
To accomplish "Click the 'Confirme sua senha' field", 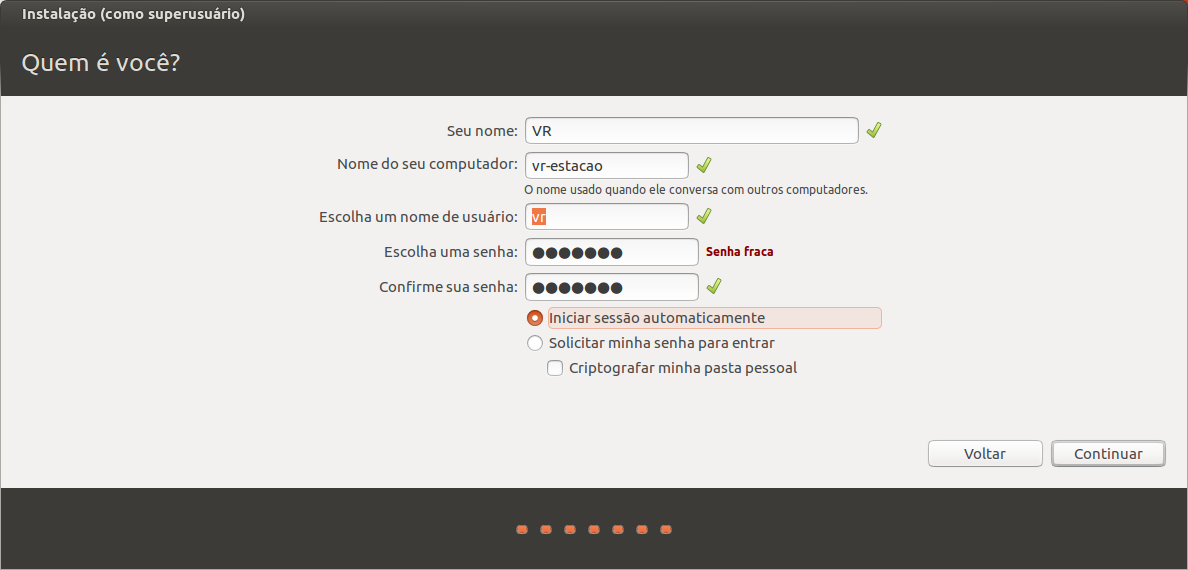I will coord(611,287).
